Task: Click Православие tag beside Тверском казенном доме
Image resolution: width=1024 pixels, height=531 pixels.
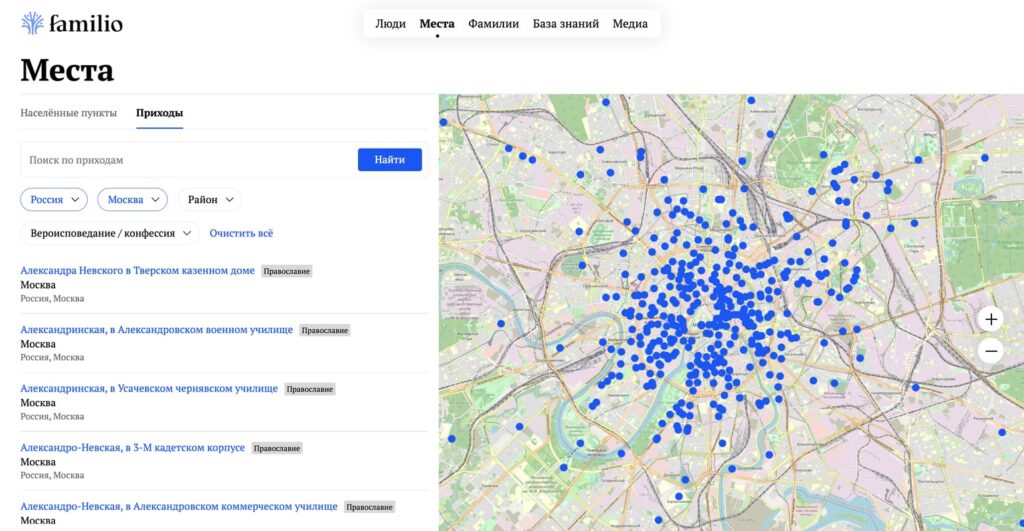Action: pos(287,271)
